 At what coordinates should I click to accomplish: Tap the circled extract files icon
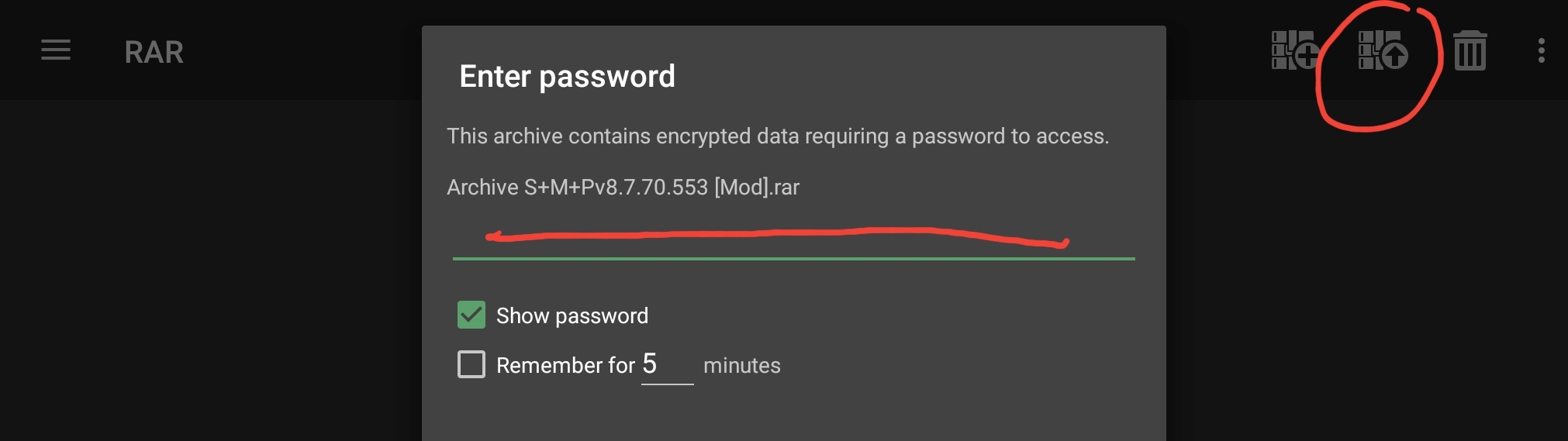tap(1383, 51)
